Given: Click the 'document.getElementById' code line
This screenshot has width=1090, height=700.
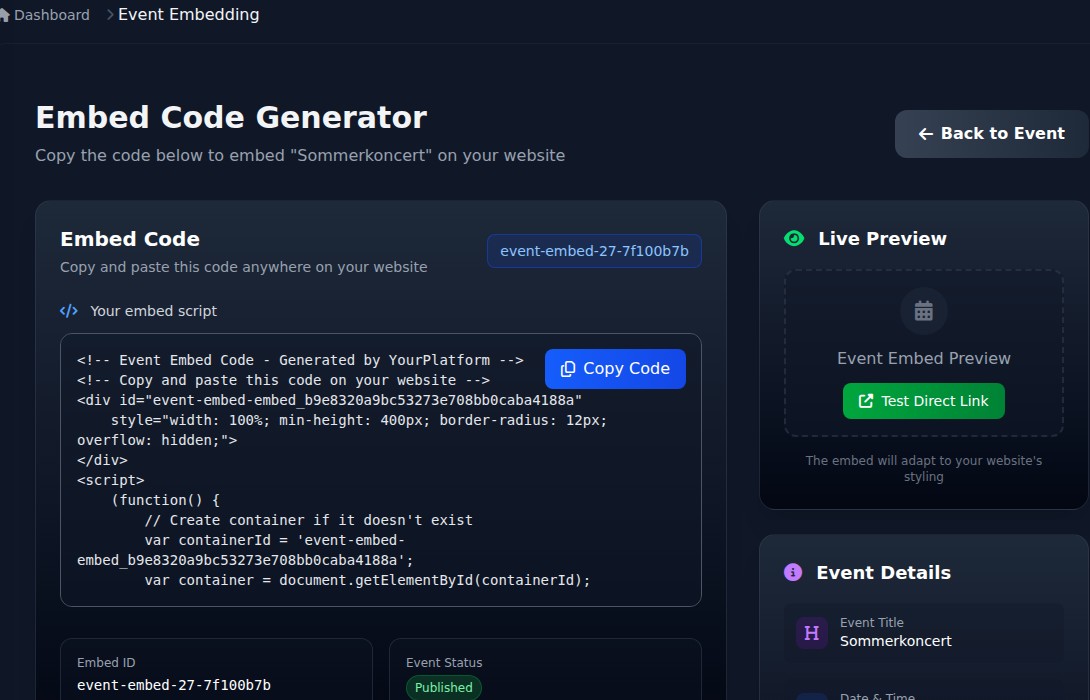Looking at the screenshot, I should (x=367, y=580).
